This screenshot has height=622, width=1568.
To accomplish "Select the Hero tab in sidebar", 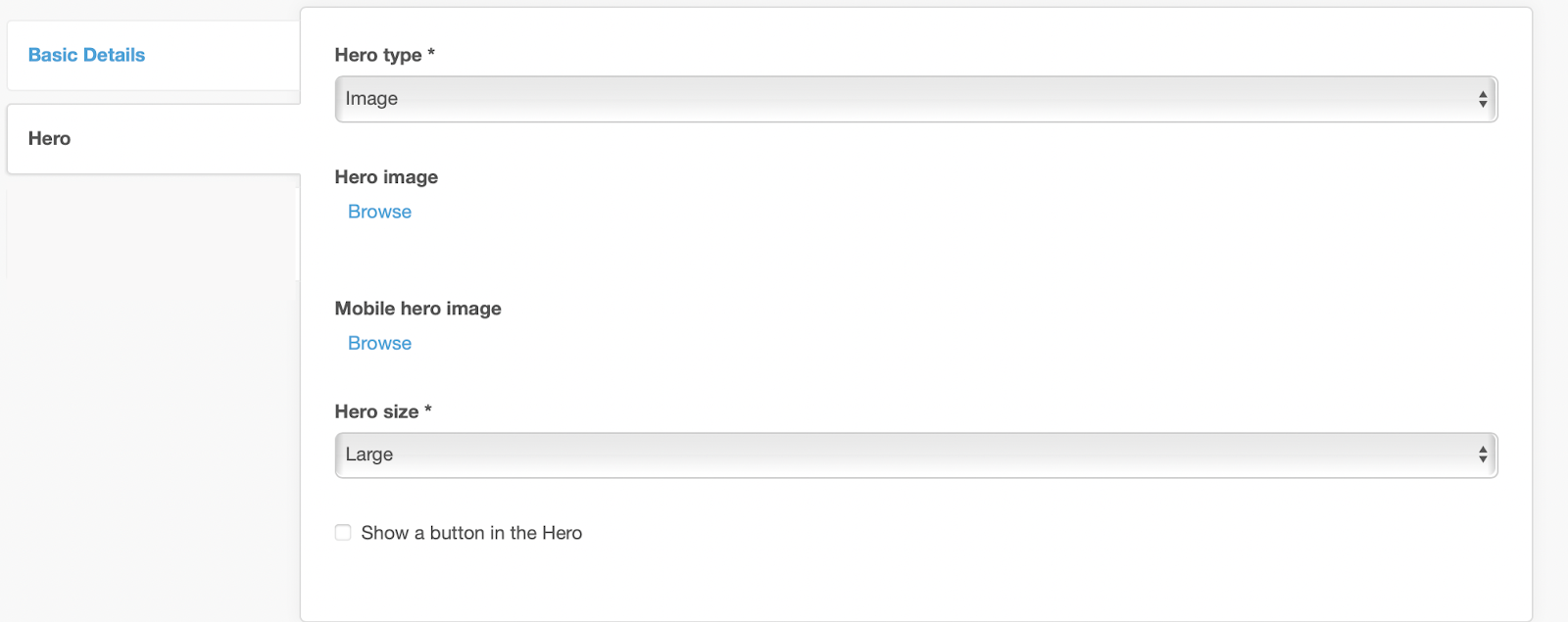I will click(50, 138).
